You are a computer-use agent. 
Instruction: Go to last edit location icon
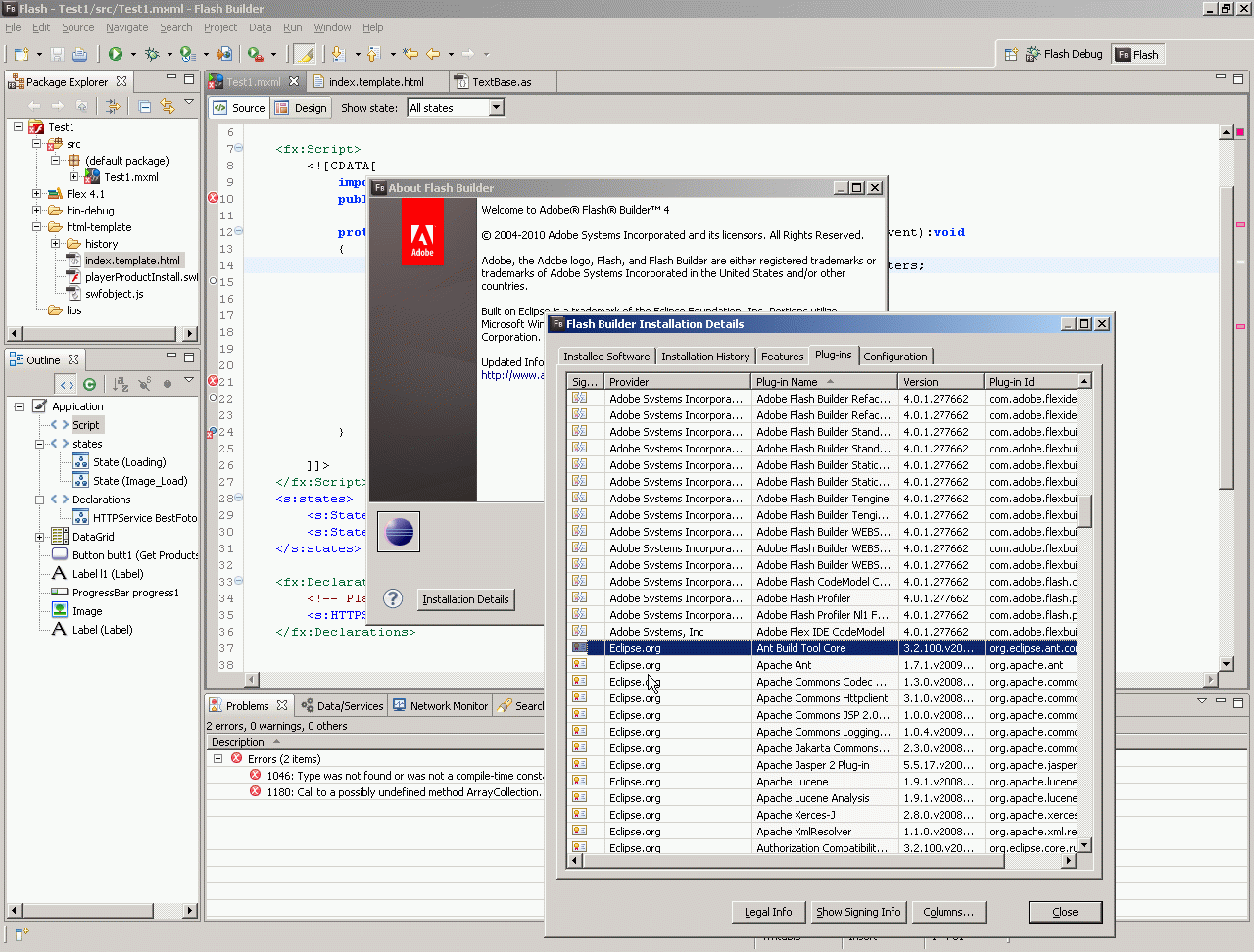pyautogui.click(x=410, y=54)
